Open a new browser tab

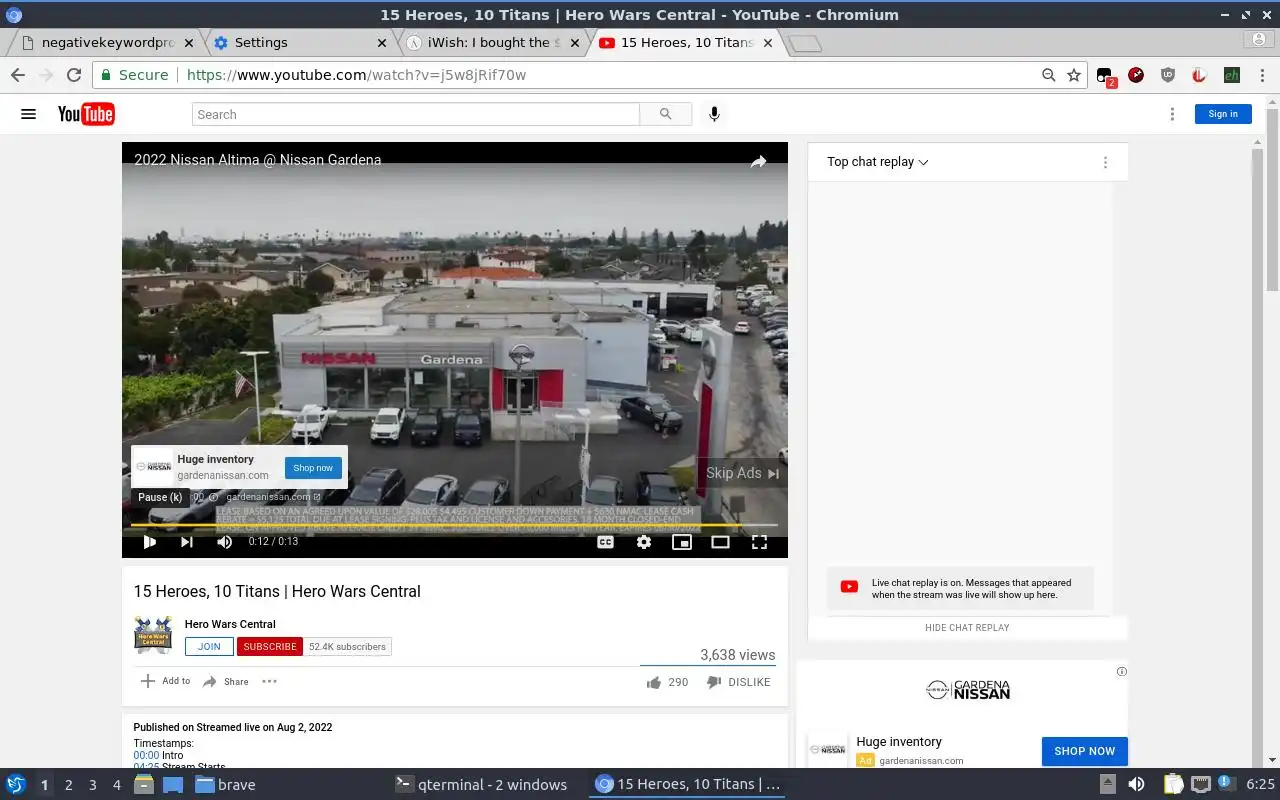[805, 44]
